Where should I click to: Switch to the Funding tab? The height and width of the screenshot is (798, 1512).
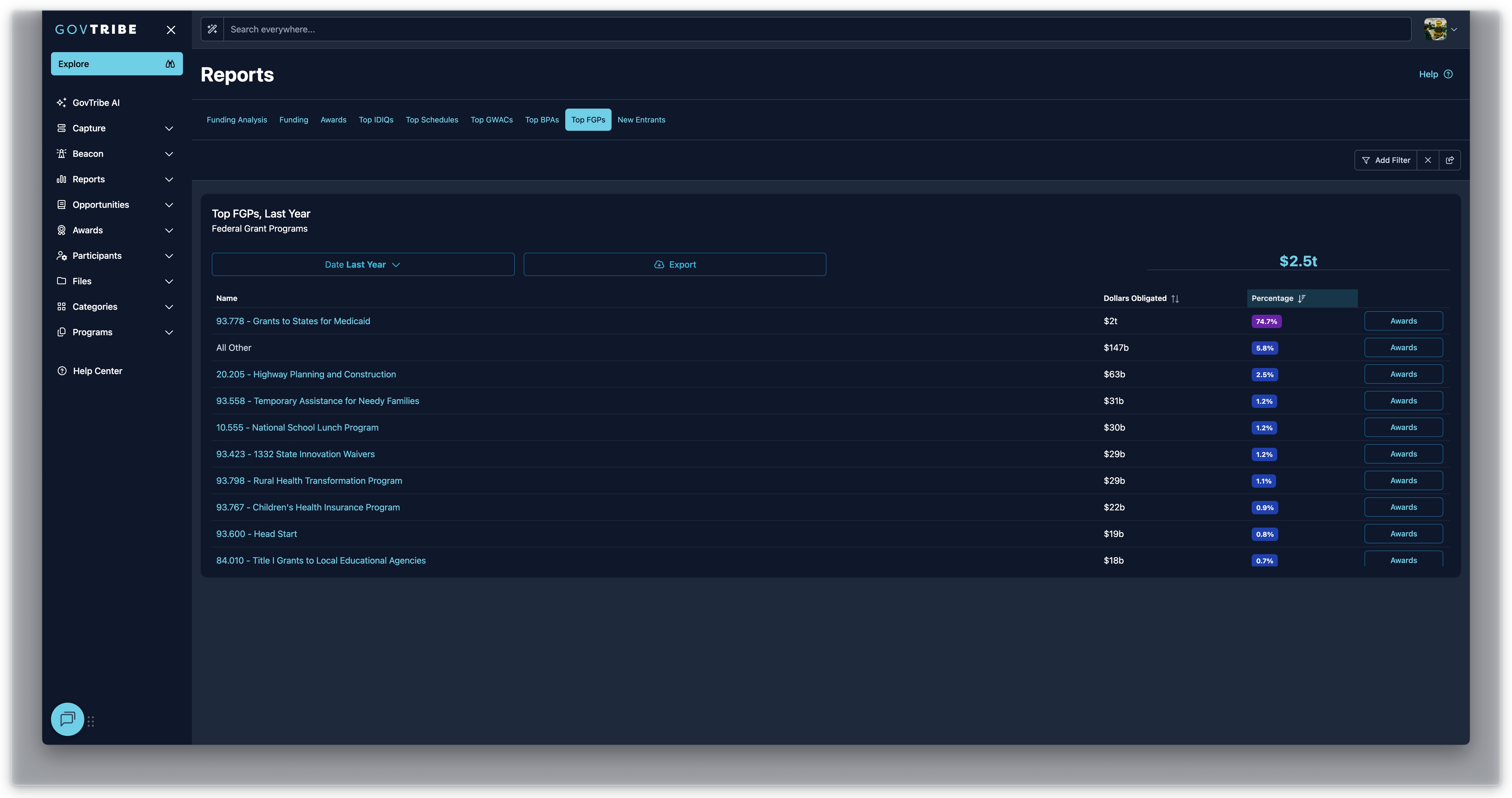click(x=294, y=120)
